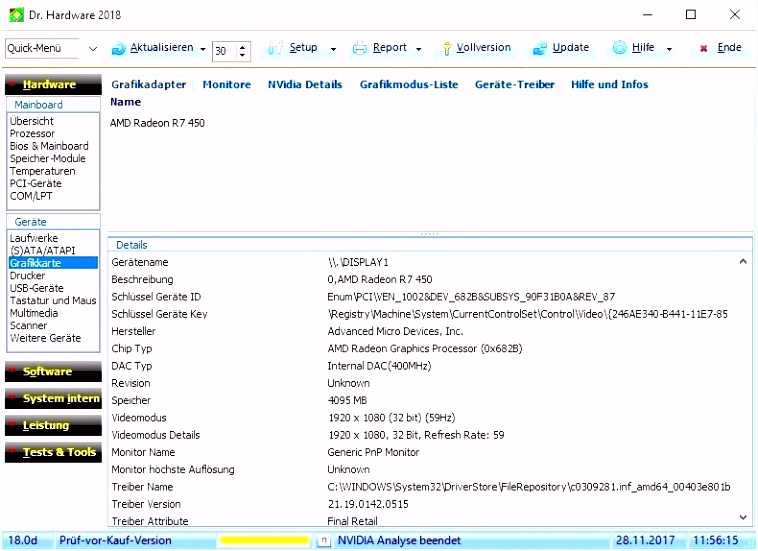Select Scanner entry
This screenshot has width=758, height=551.
(29, 326)
